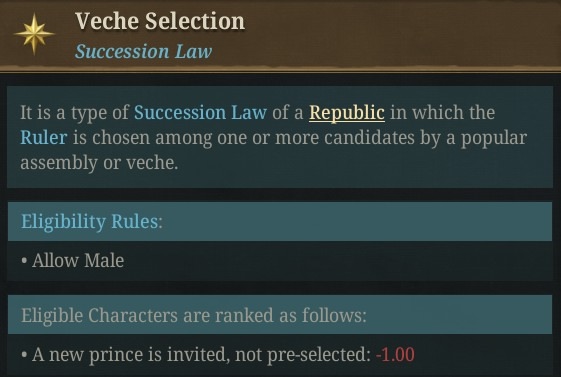The width and height of the screenshot is (561, 377).
Task: Open the Succession Law link in description
Action: [200, 112]
